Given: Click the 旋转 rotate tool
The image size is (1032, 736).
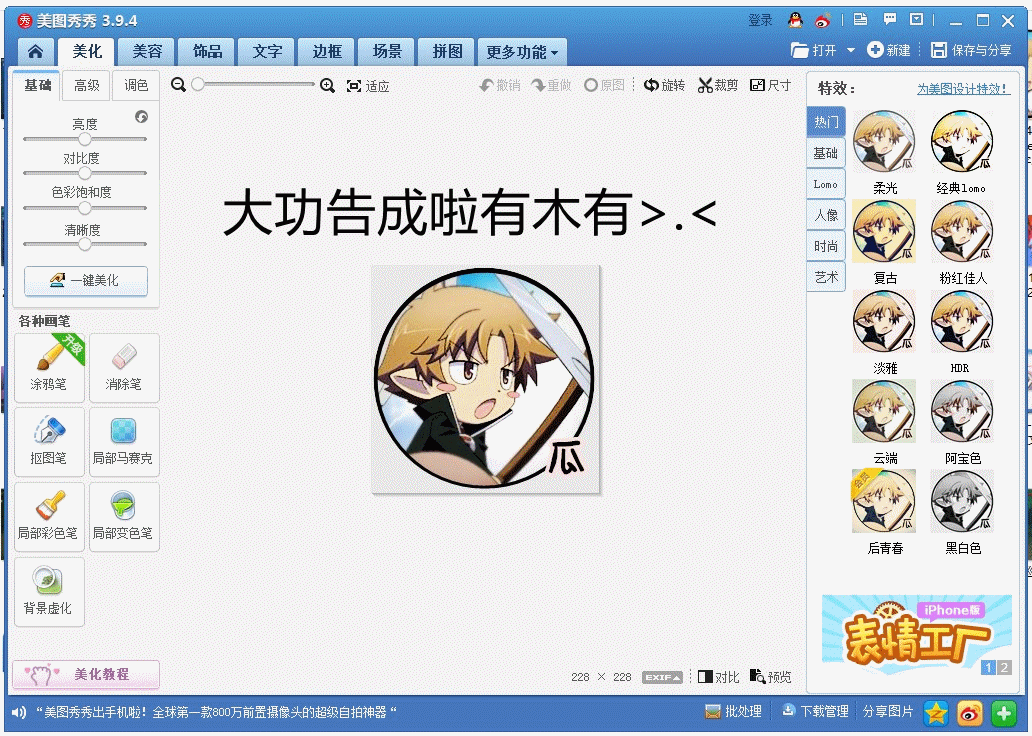Looking at the screenshot, I should (x=664, y=85).
